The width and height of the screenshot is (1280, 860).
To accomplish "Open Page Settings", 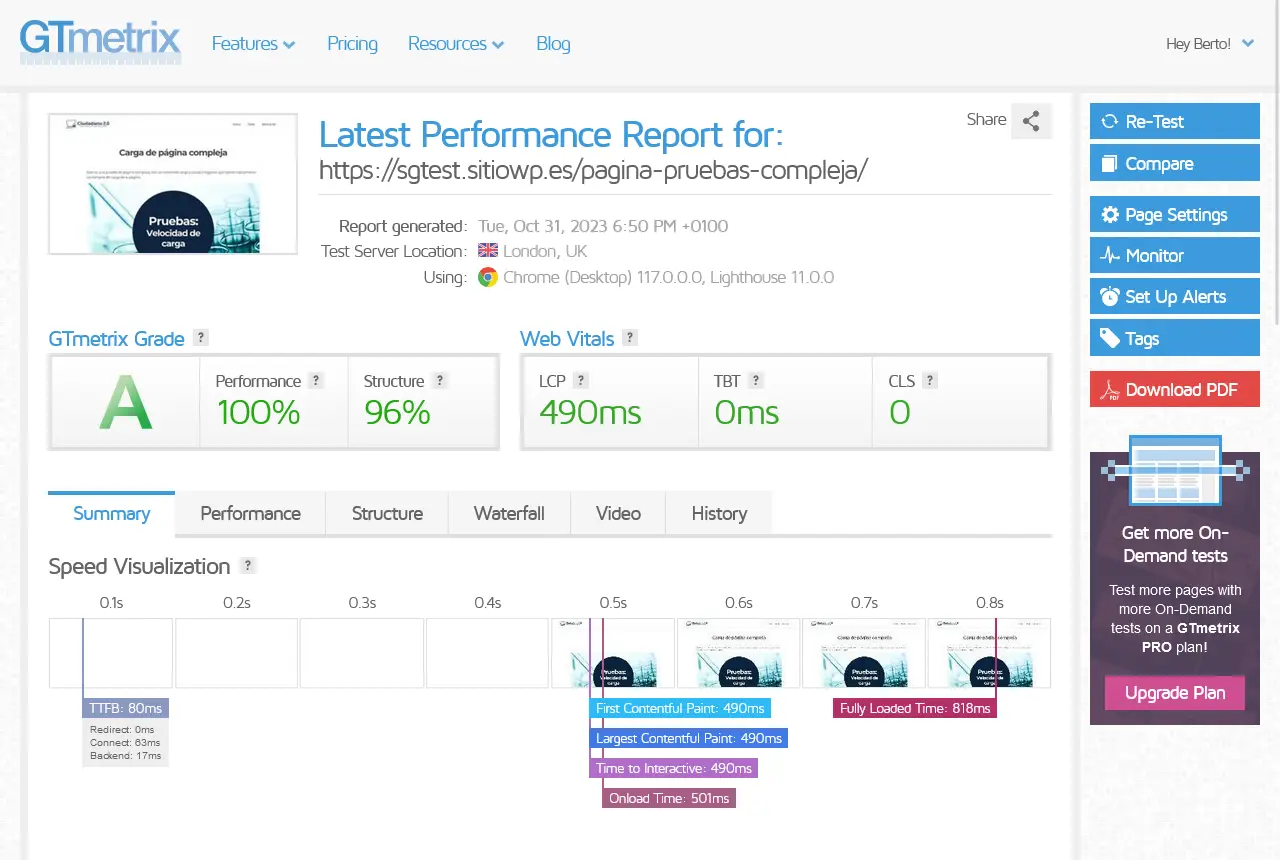I will tap(1175, 215).
